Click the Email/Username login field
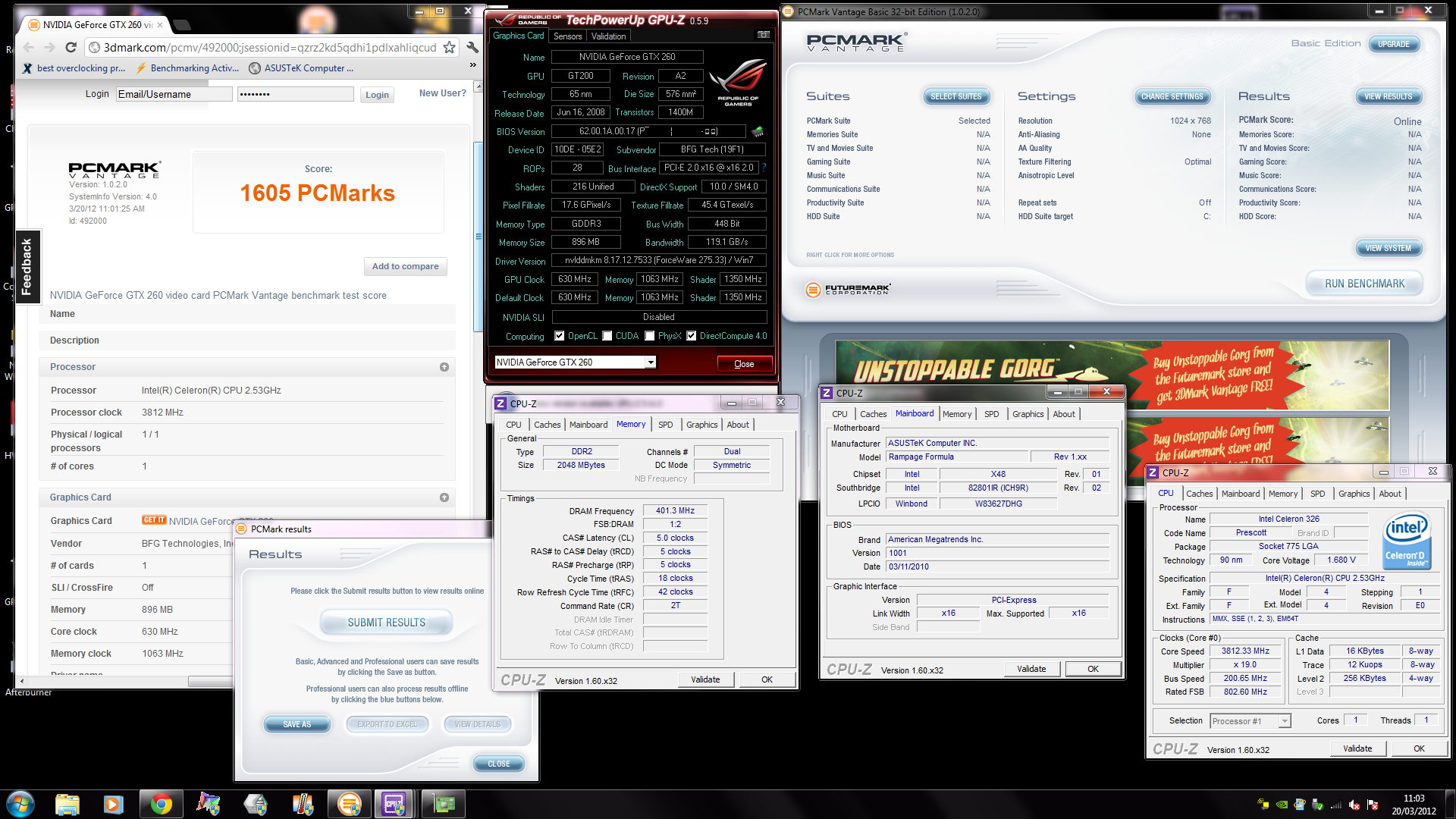This screenshot has width=1456, height=819. tap(174, 94)
